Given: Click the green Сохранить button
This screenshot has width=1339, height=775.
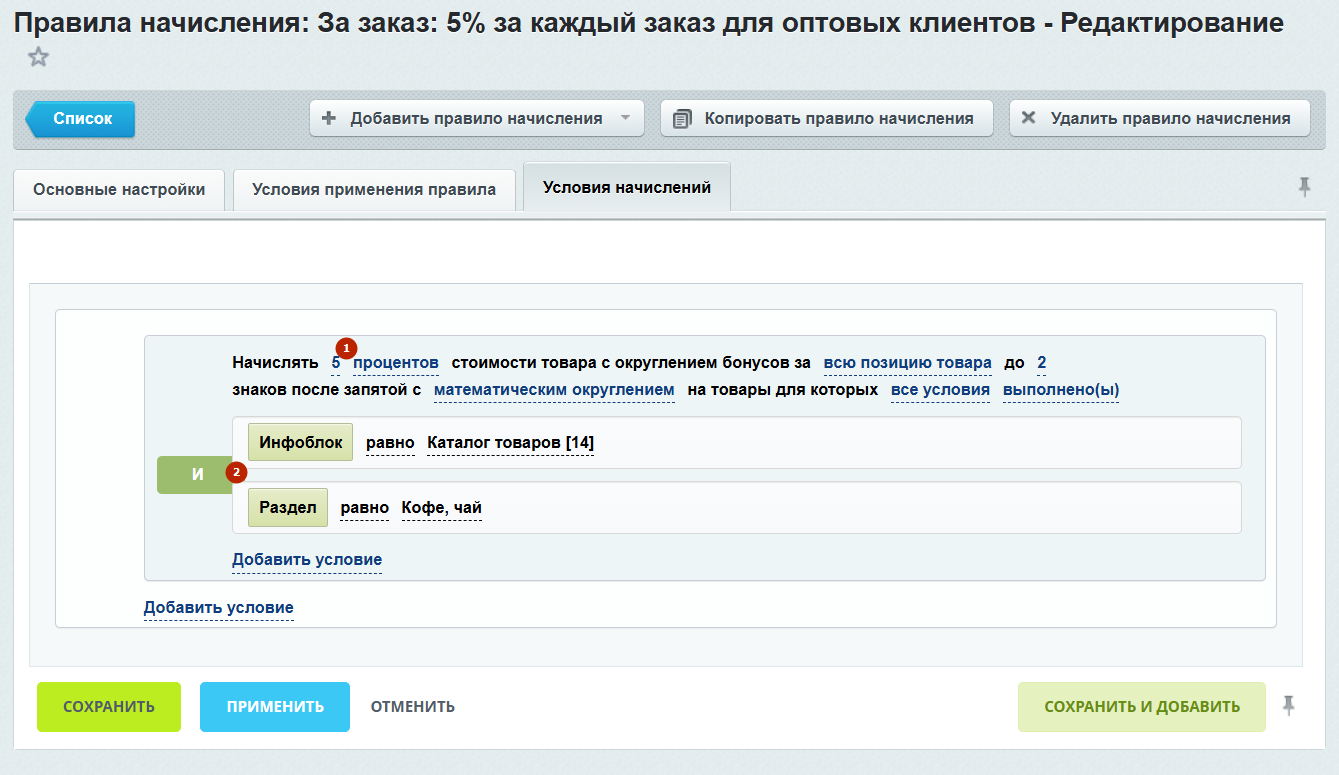Looking at the screenshot, I should [x=109, y=706].
